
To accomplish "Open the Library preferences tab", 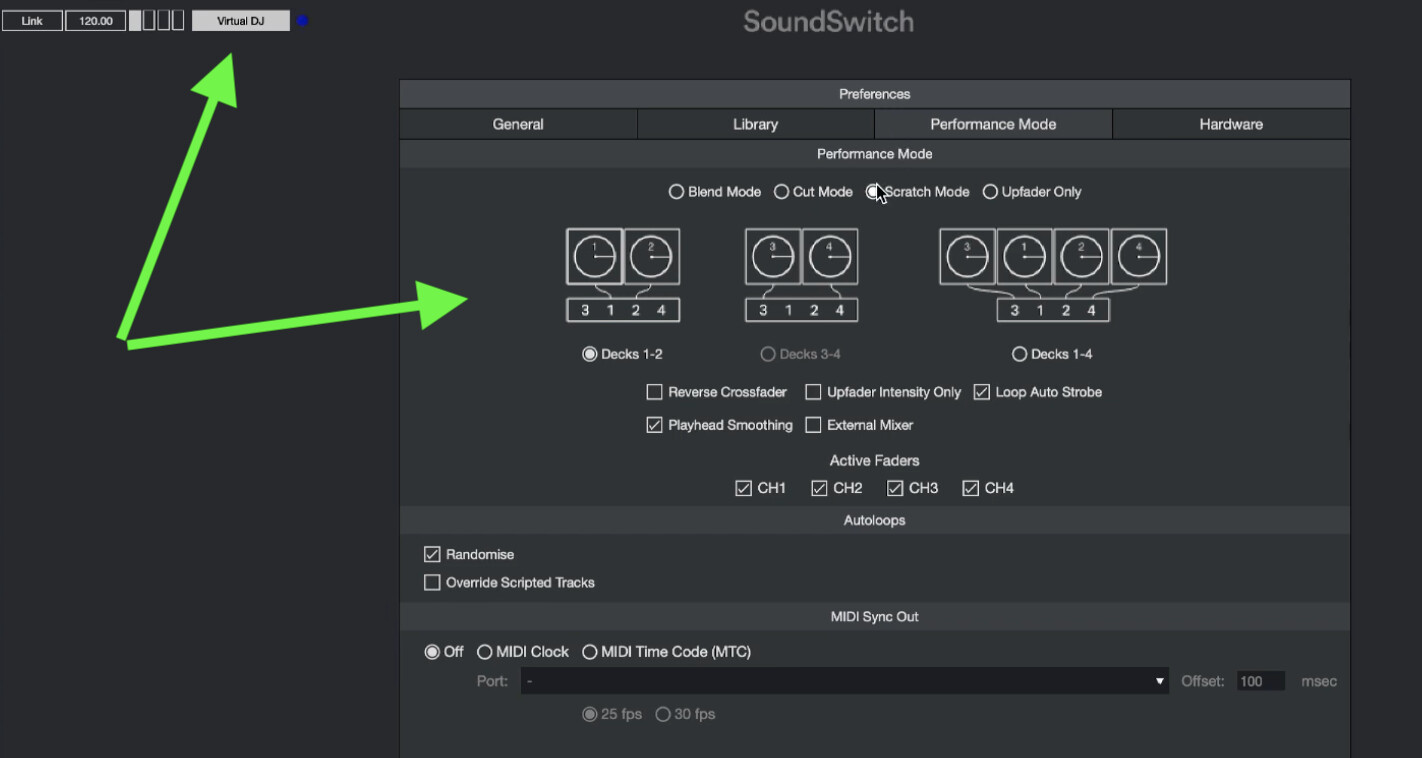I will point(755,124).
